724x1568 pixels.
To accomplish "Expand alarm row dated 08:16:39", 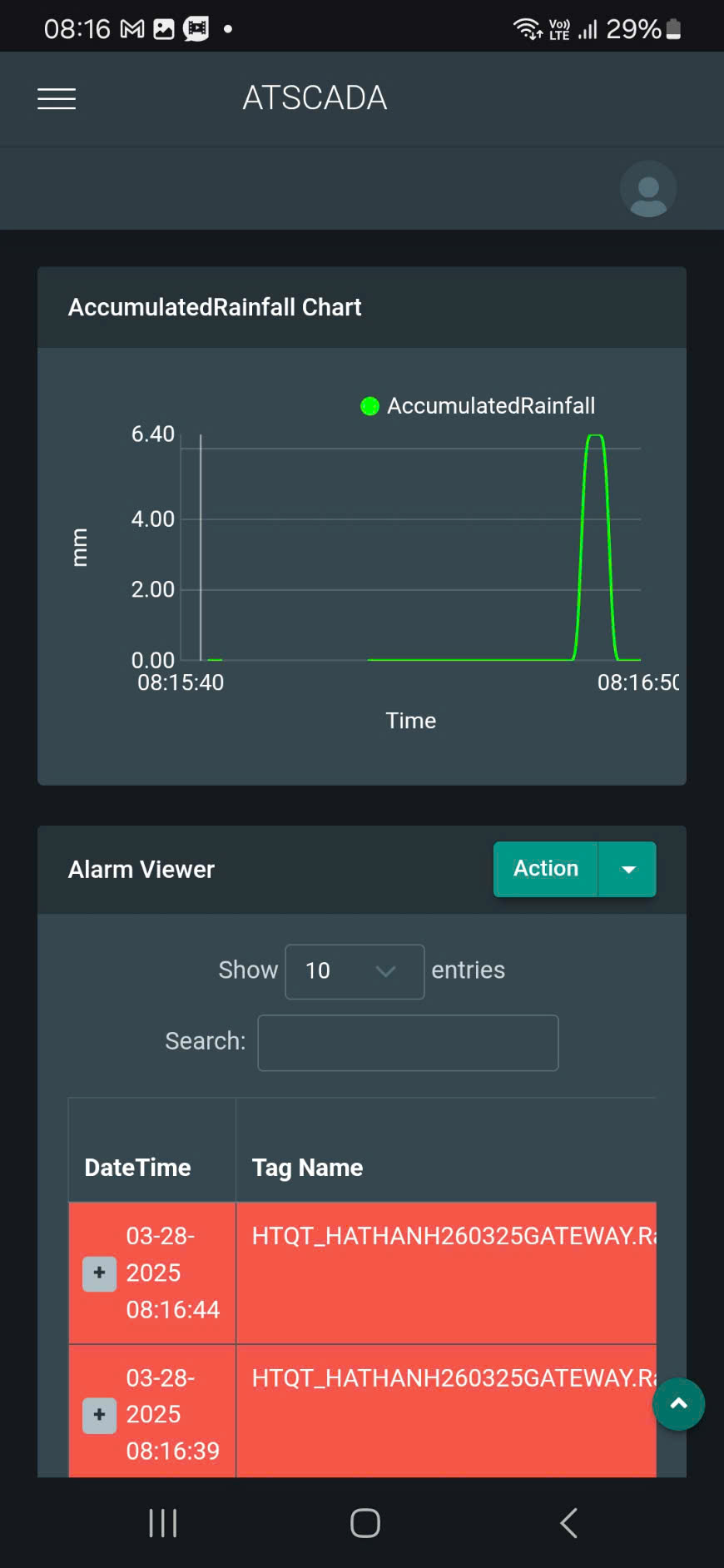I will click(99, 1415).
